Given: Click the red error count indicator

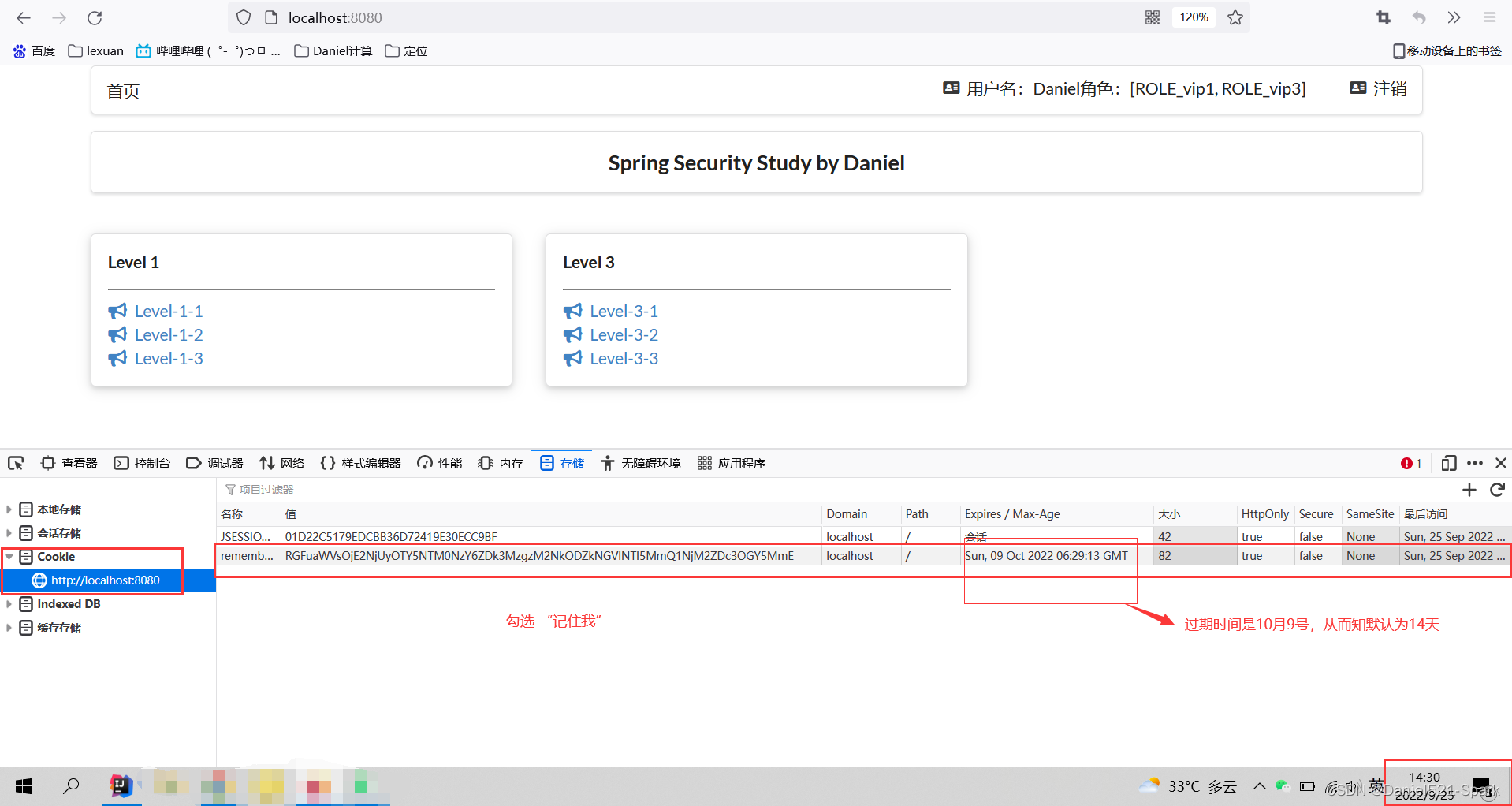Looking at the screenshot, I should pos(1411,463).
